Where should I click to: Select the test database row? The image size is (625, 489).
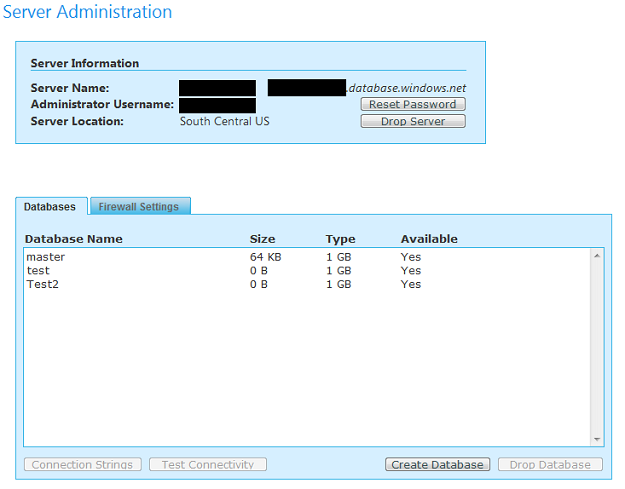[307, 271]
